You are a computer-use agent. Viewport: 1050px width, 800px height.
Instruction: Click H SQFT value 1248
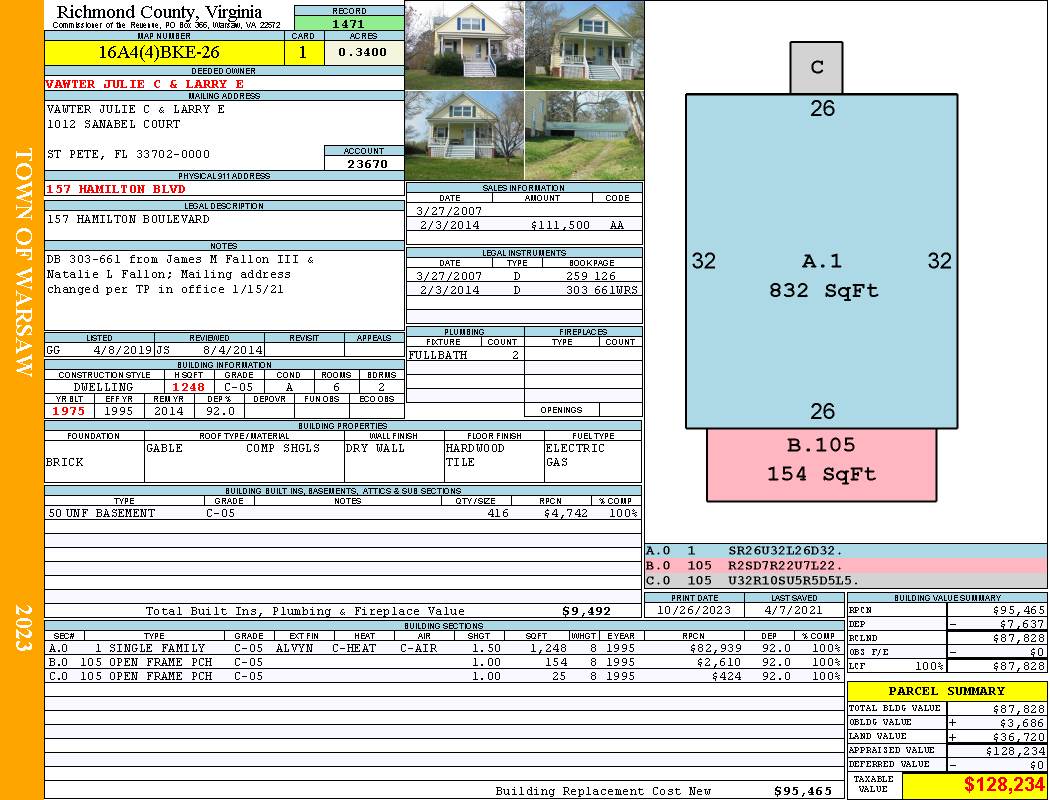tap(188, 387)
